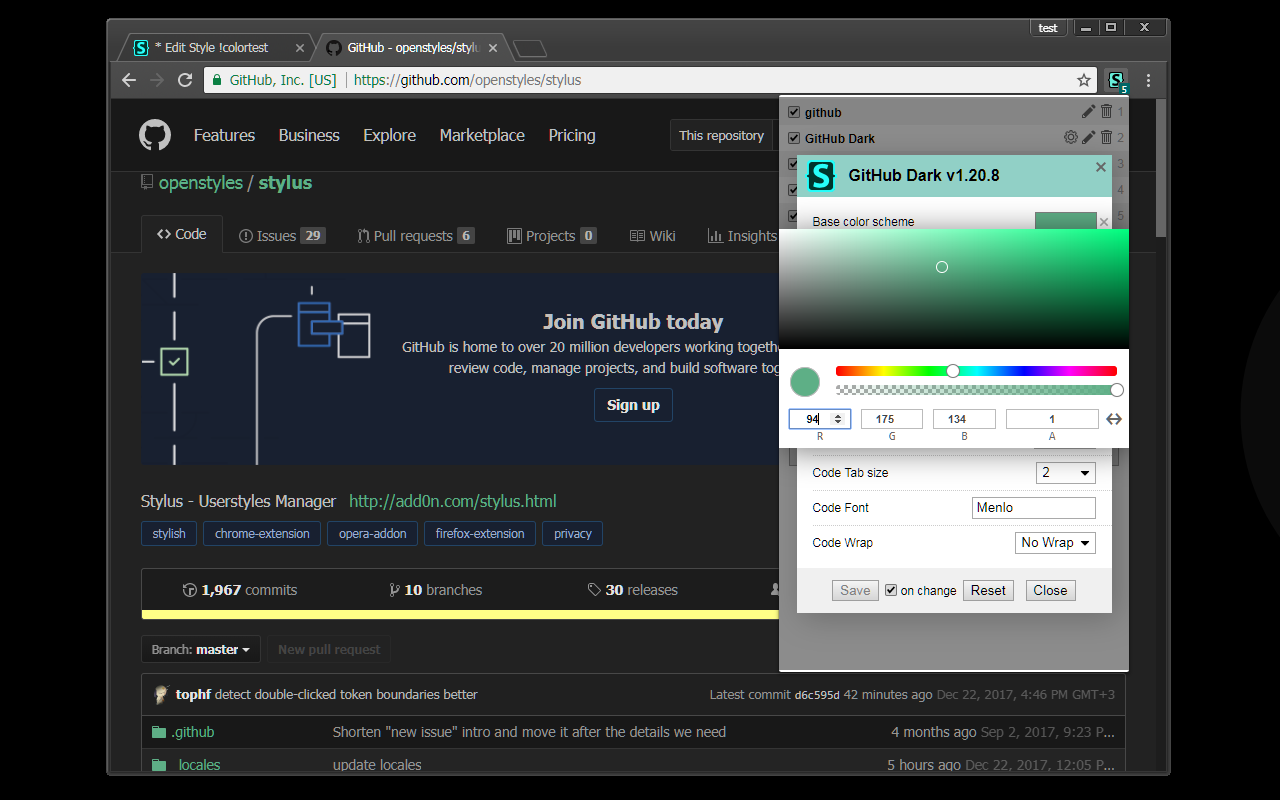Open the Code Wrap dropdown
The height and width of the screenshot is (800, 1280).
[1055, 542]
